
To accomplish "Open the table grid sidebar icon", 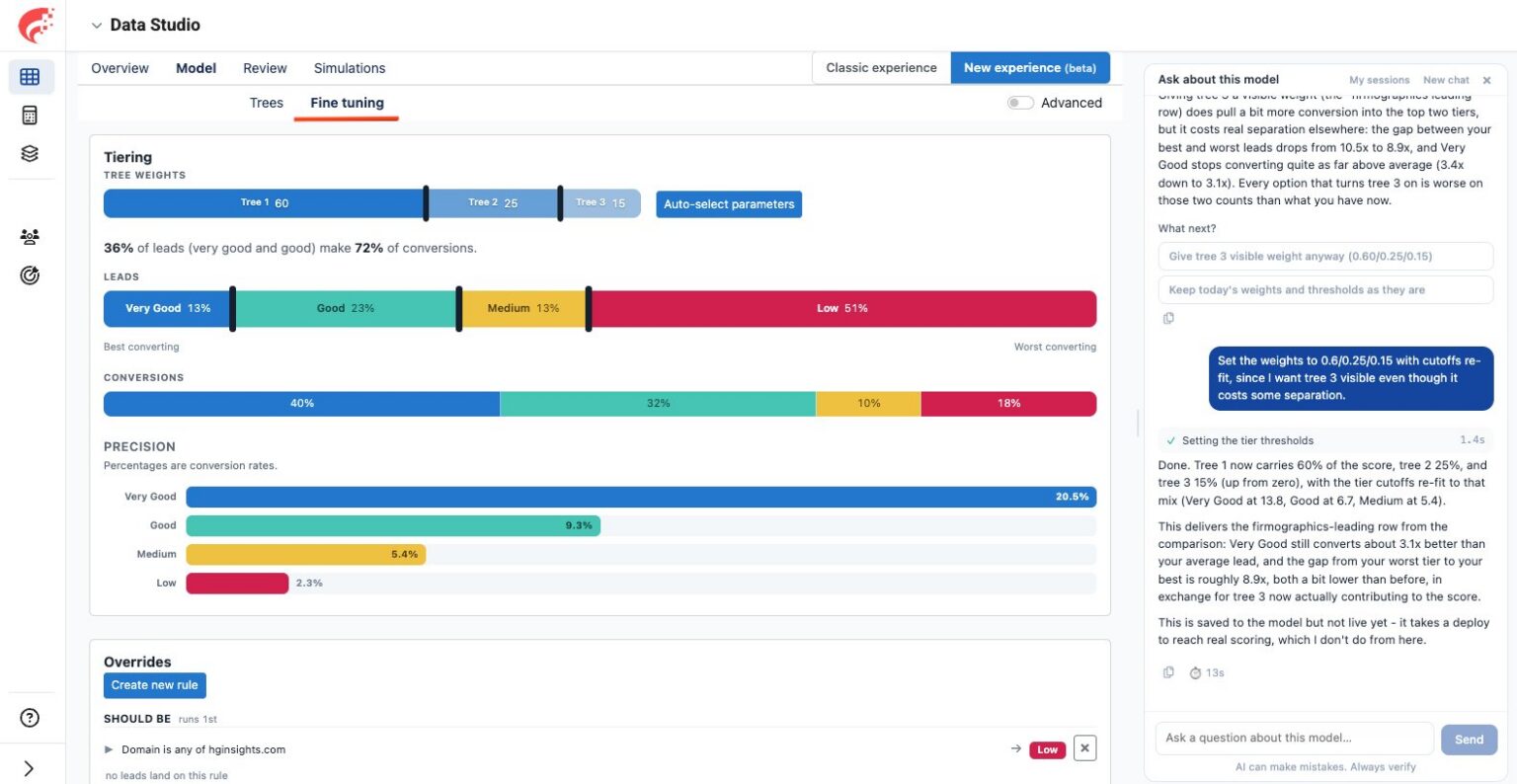I will (x=30, y=77).
